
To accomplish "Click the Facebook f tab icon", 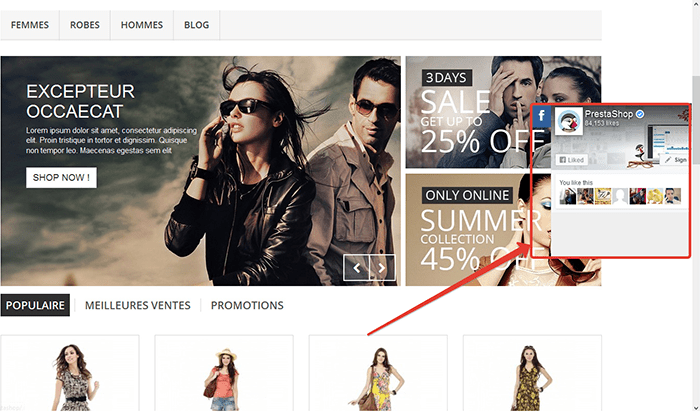I will 542,116.
